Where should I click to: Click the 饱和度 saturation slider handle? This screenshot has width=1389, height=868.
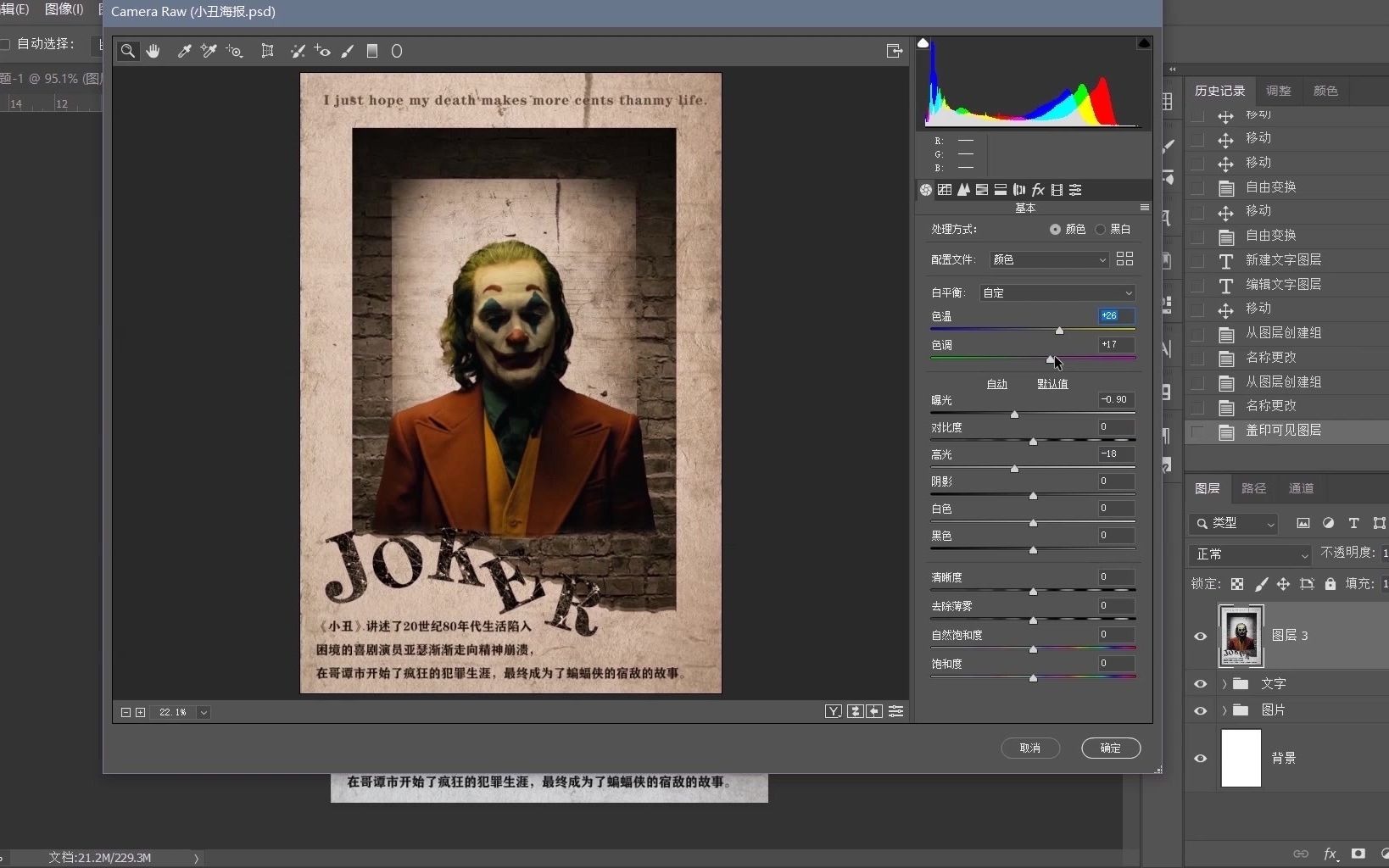pos(1033,678)
